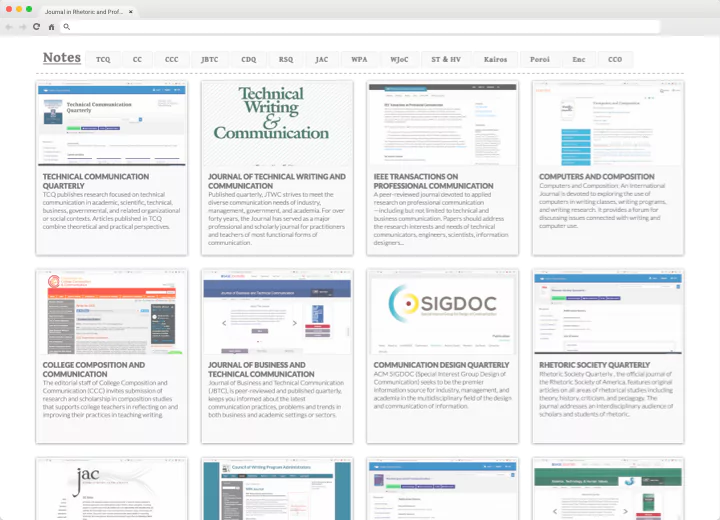Open Rhetoric Society Quarterly screenshot thumbnail
The height and width of the screenshot is (520, 720).
[x=608, y=312]
